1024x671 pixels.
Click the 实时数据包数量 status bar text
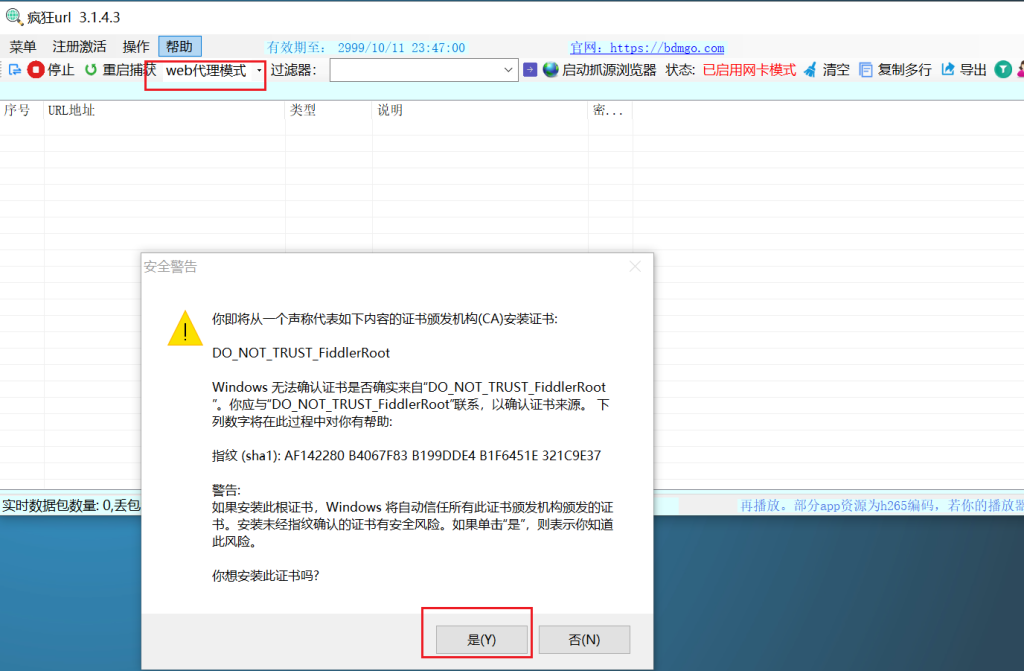[x=71, y=505]
